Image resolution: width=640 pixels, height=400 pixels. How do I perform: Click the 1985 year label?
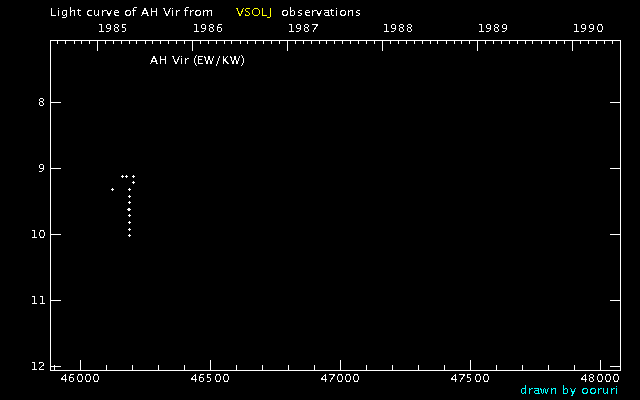point(113,28)
